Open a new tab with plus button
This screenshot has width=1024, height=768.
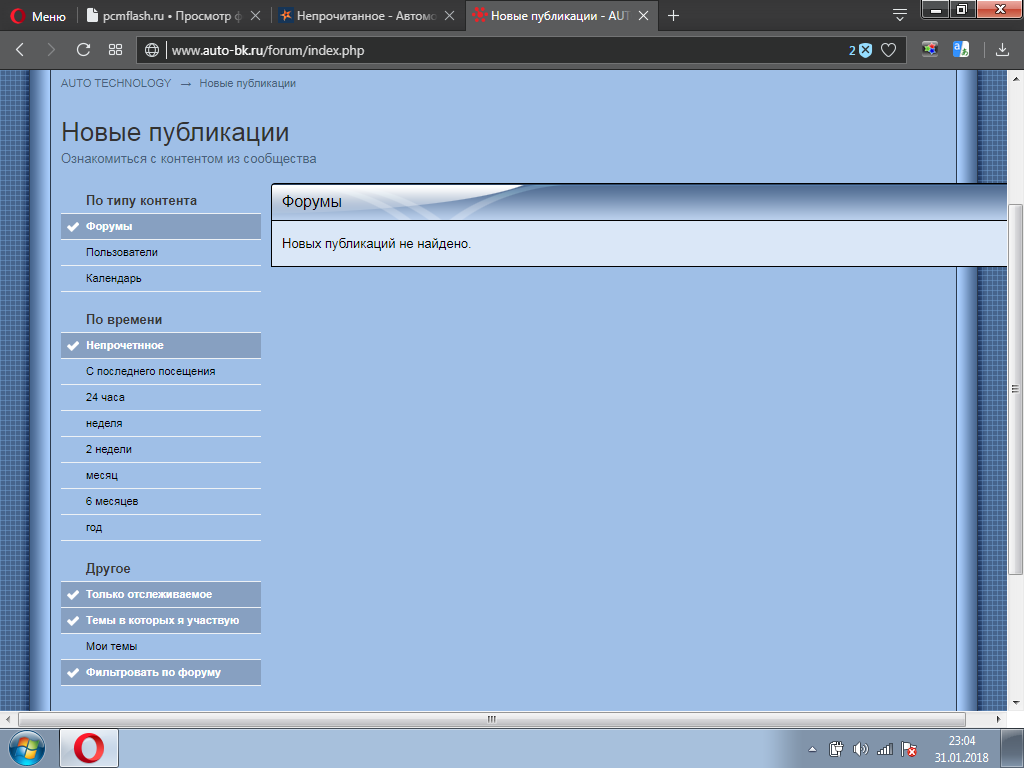tap(673, 16)
